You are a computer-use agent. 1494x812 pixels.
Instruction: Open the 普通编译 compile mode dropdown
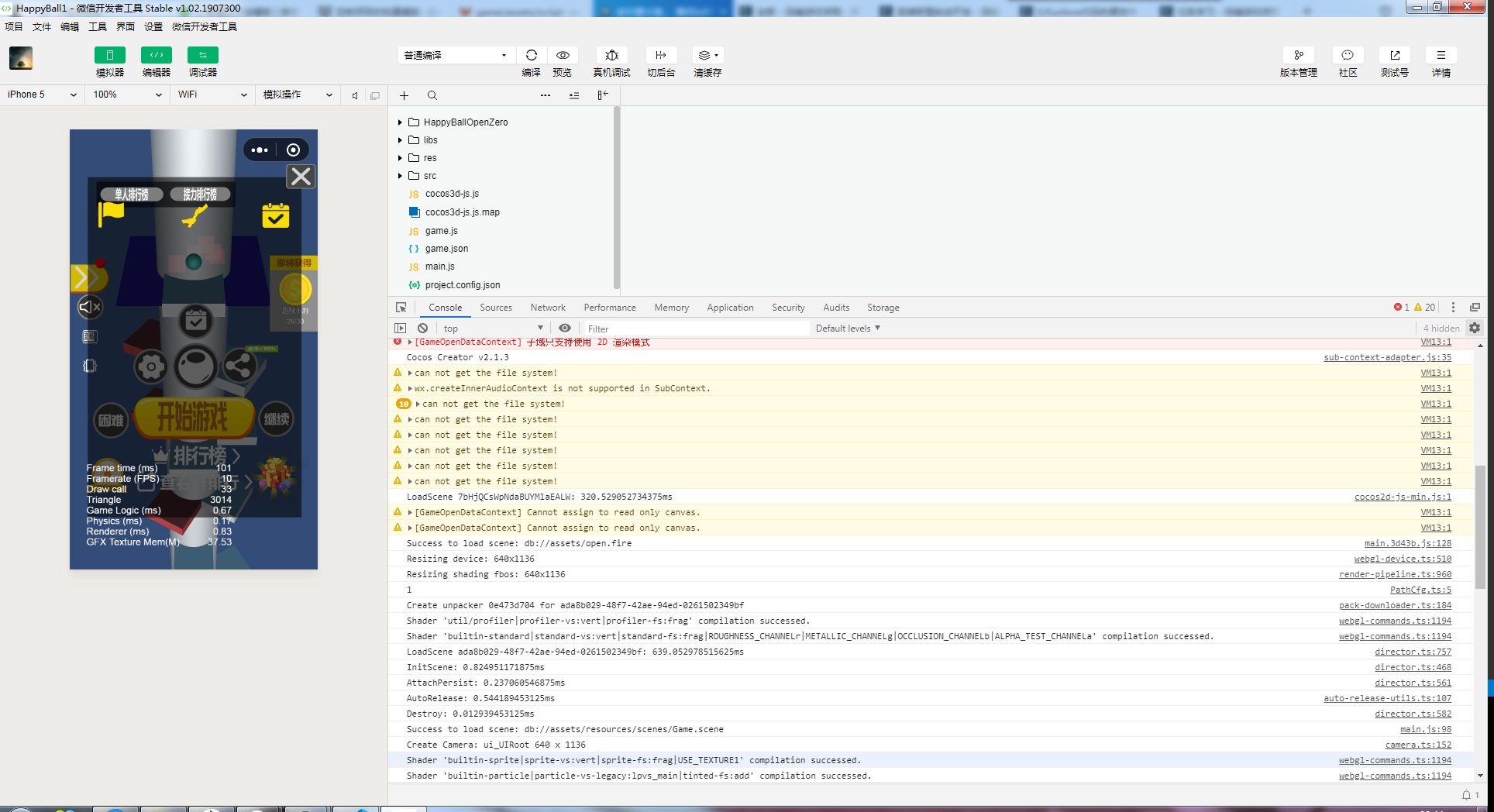[x=456, y=55]
